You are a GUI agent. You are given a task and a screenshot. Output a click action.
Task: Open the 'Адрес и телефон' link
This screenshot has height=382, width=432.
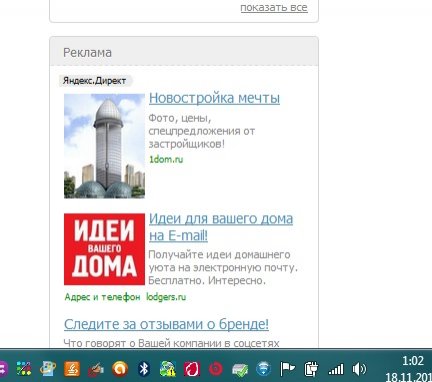102,297
